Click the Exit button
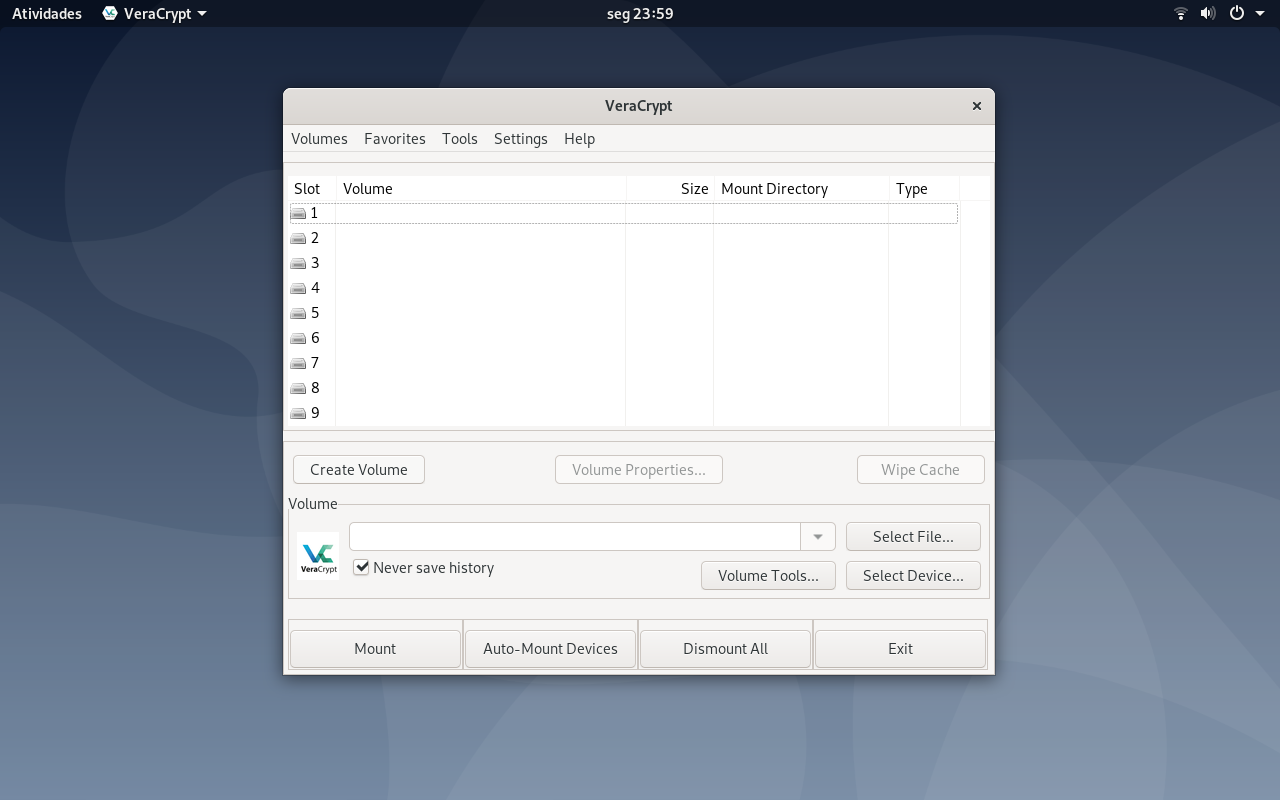The height and width of the screenshot is (800, 1280). click(x=900, y=649)
